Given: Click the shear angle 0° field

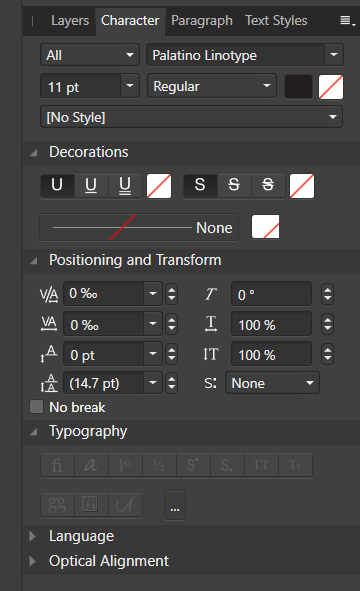Looking at the screenshot, I should (x=271, y=293).
